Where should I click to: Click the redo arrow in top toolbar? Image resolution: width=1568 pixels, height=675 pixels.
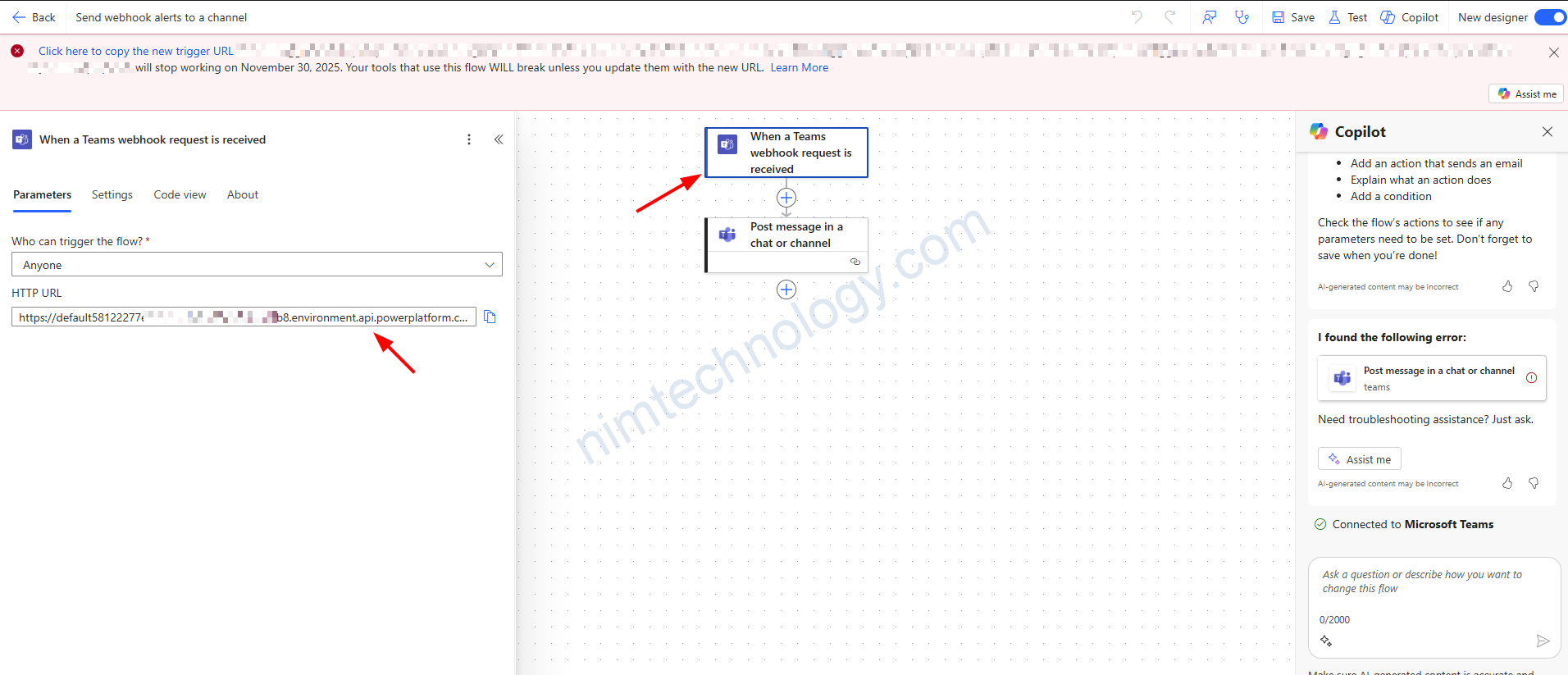point(1170,17)
